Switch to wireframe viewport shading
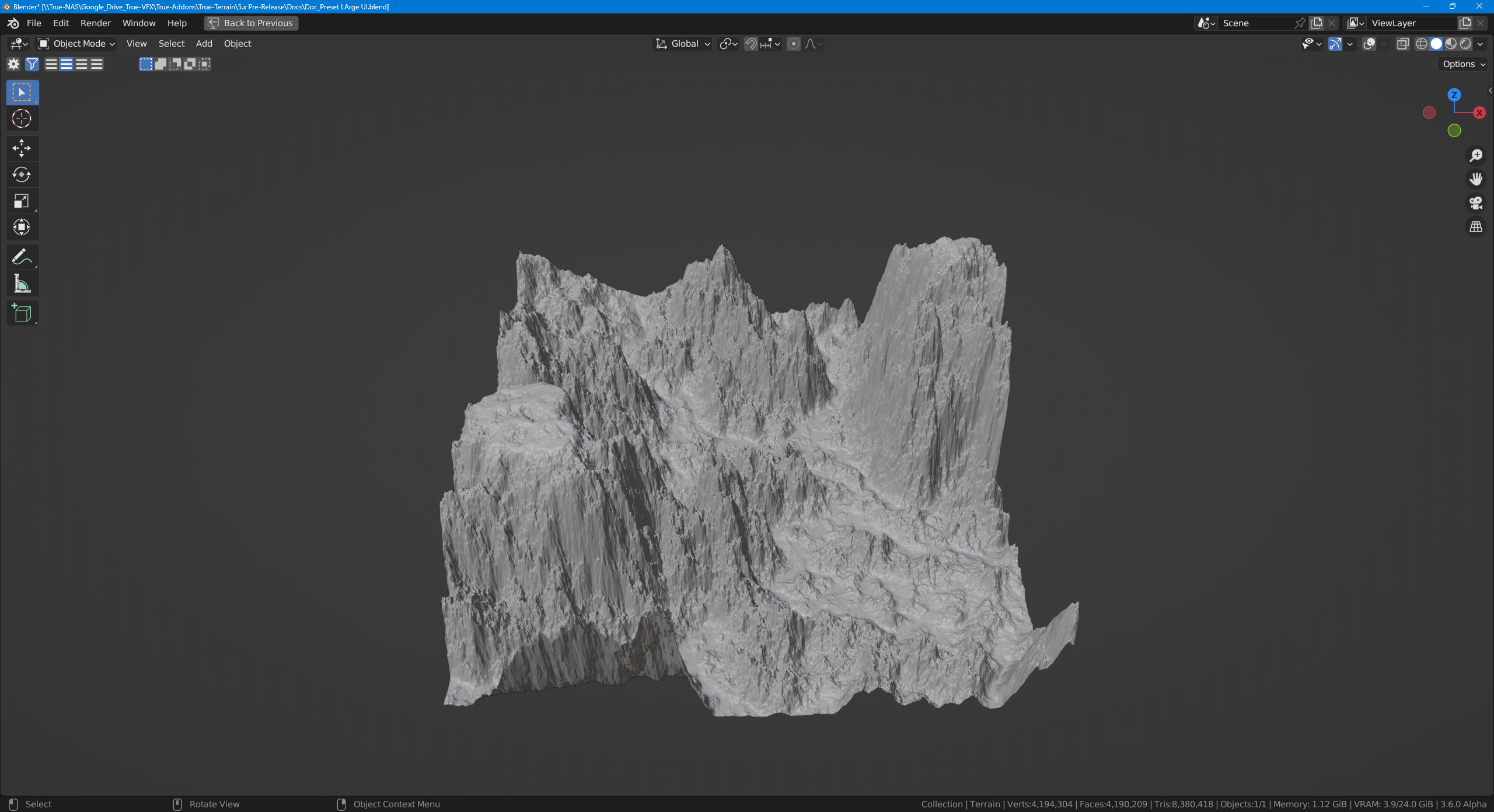Screen dimensions: 1494x812 [x=1422, y=44]
